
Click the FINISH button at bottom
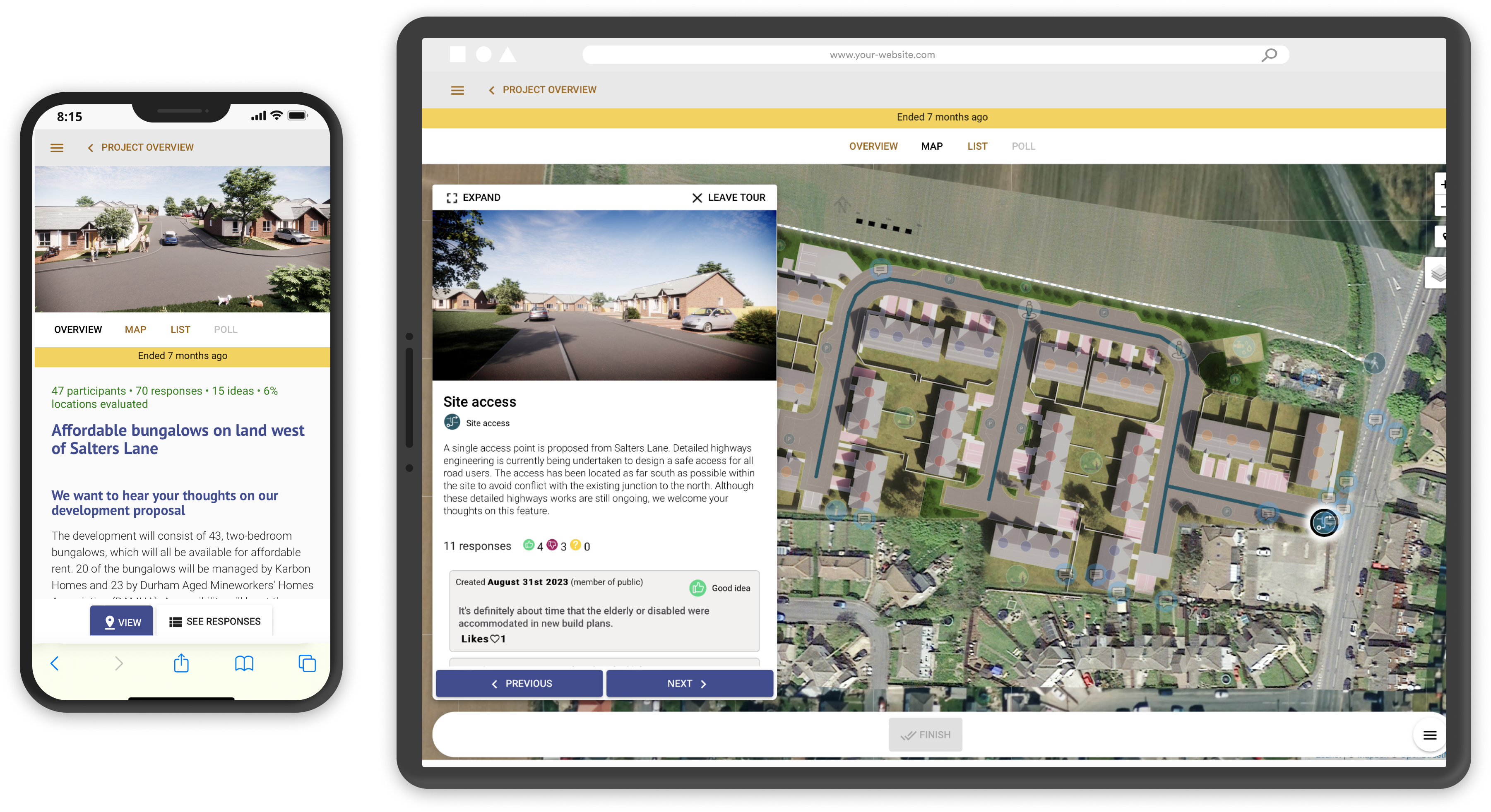coord(925,734)
